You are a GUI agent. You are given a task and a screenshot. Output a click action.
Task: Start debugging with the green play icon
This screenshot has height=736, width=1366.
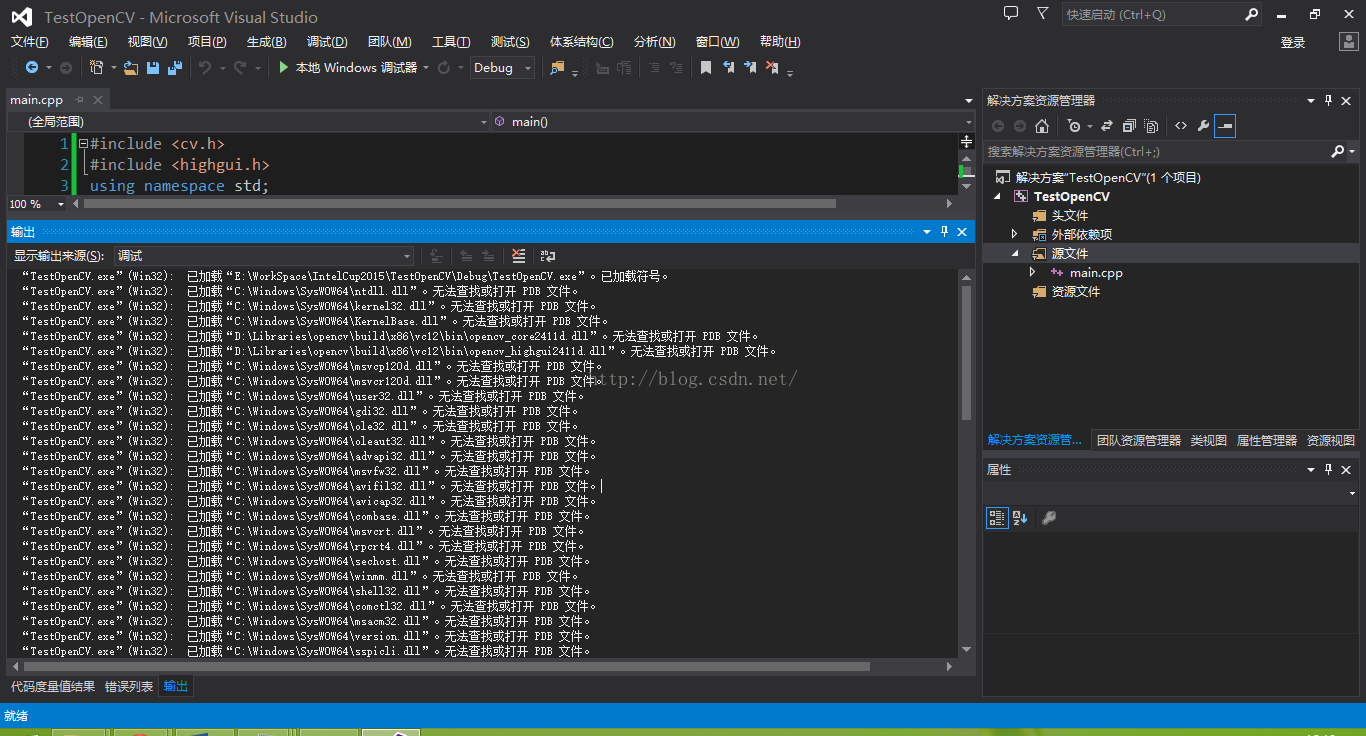tap(284, 68)
